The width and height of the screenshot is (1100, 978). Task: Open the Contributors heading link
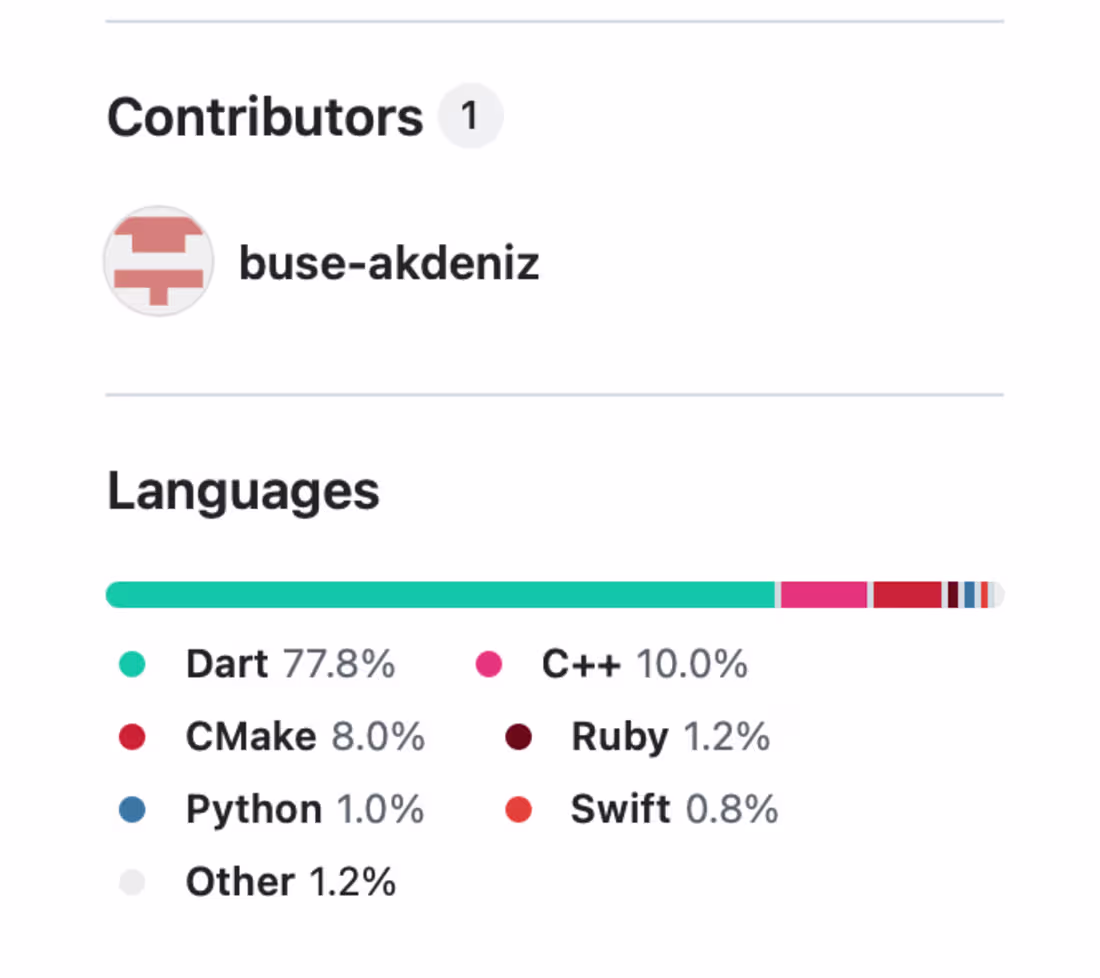[265, 116]
